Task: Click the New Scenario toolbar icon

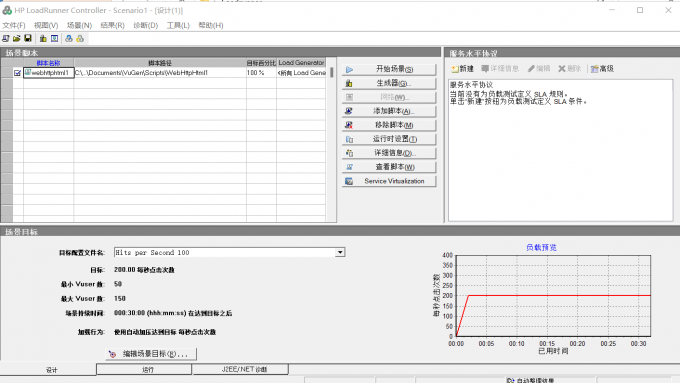Action: pyautogui.click(x=6, y=39)
